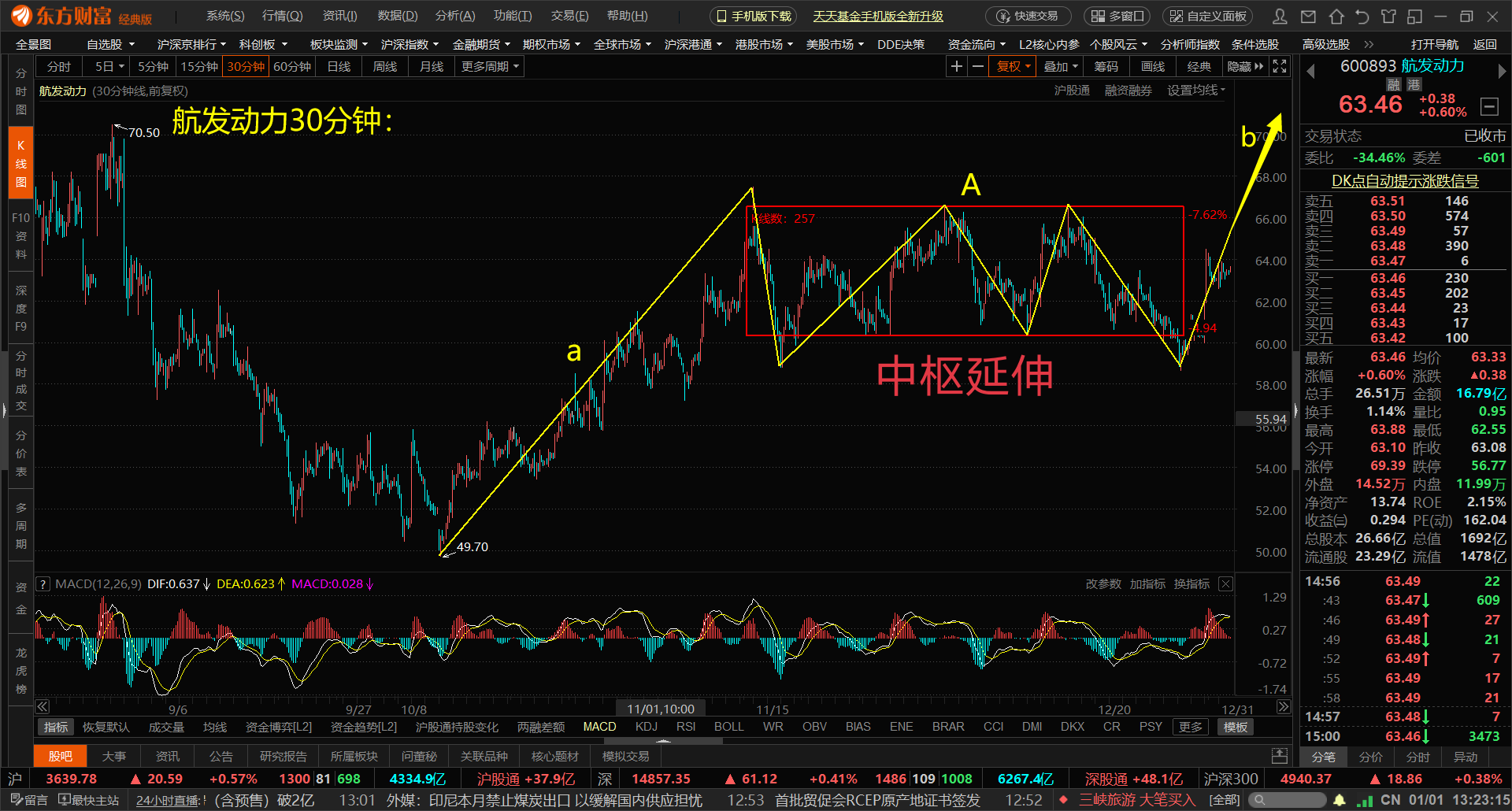Click the notification bell in status bar
1512x811 pixels.
coord(1340,800)
